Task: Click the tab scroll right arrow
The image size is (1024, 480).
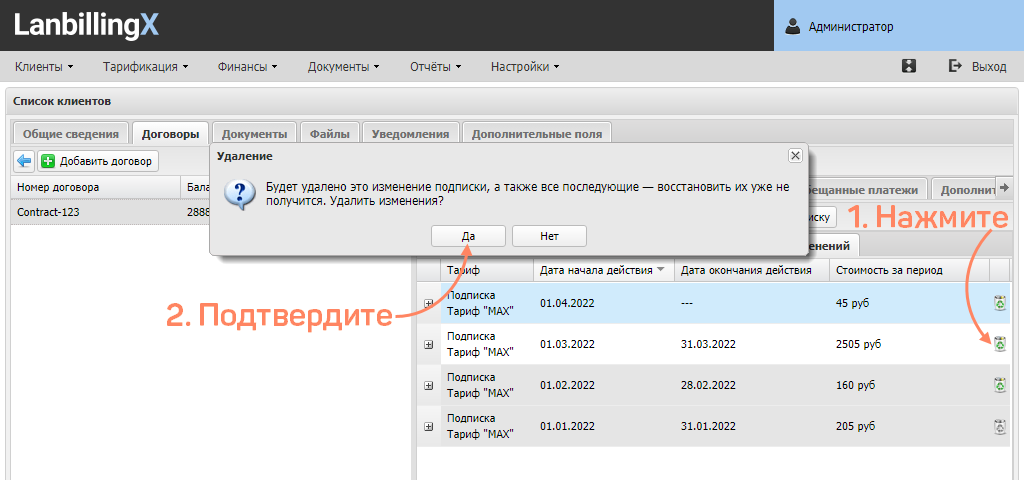Action: pyautogui.click(x=1002, y=188)
